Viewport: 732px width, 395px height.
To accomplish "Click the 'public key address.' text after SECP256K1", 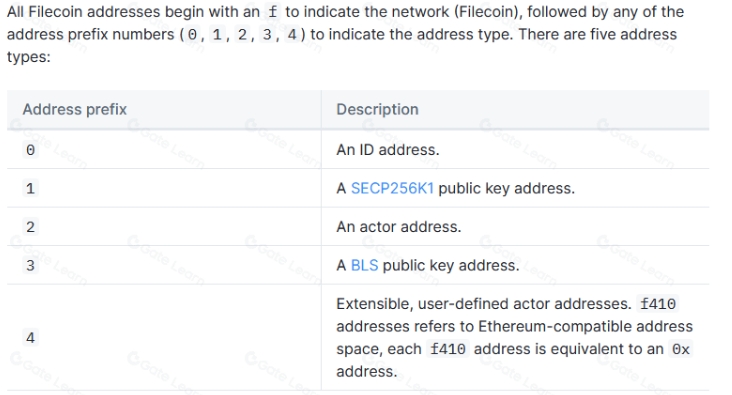I will pyautogui.click(x=507, y=188).
